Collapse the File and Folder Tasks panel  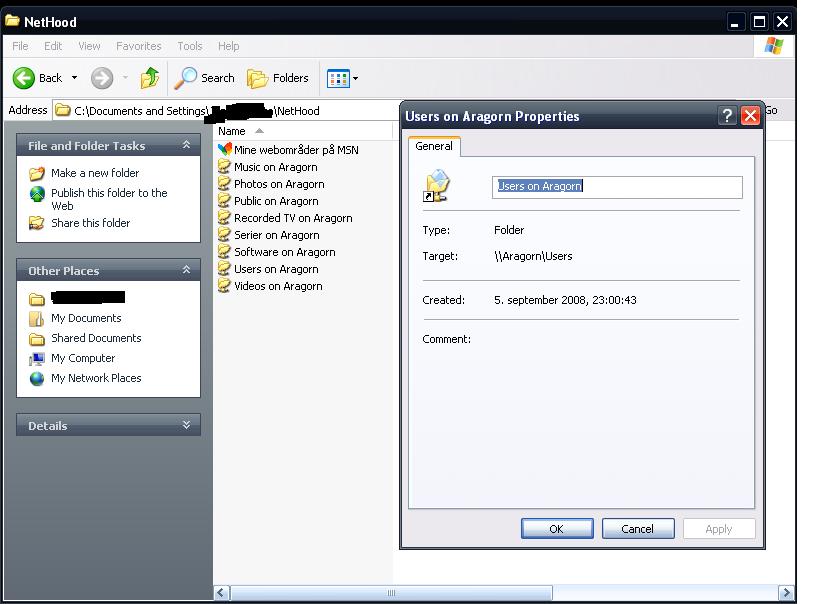(x=186, y=146)
